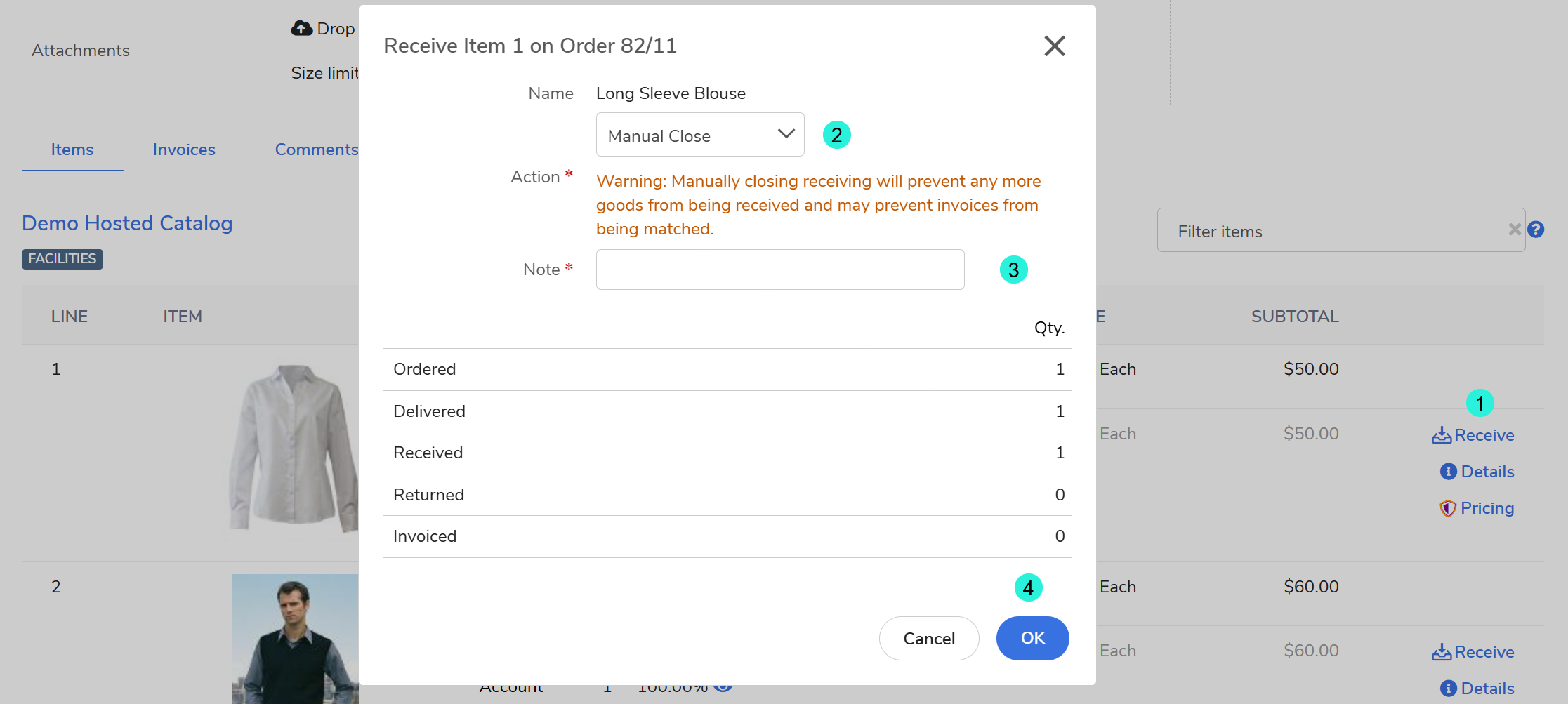Switch to the Invoices tab
Viewport: 1568px width, 704px height.
(x=184, y=150)
